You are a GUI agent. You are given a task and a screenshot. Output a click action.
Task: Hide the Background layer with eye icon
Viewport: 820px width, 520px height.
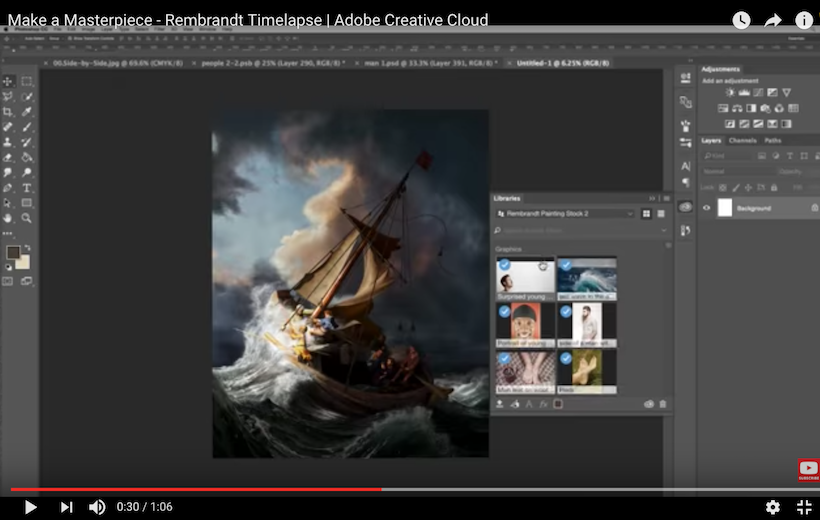[x=707, y=208]
